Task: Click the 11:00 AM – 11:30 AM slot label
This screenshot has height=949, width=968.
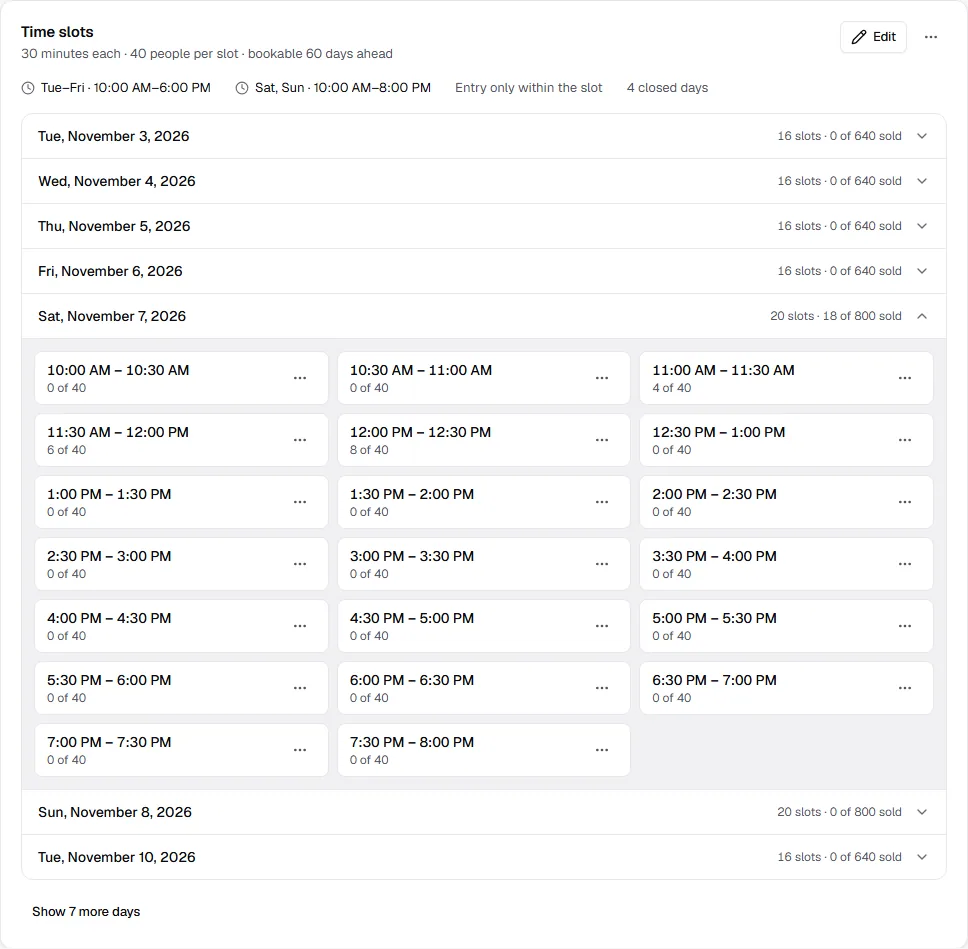Action: [724, 370]
